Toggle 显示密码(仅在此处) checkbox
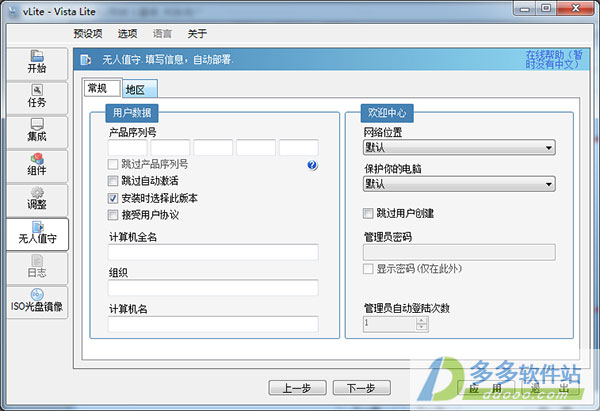This screenshot has height=411, width=600. [368, 269]
